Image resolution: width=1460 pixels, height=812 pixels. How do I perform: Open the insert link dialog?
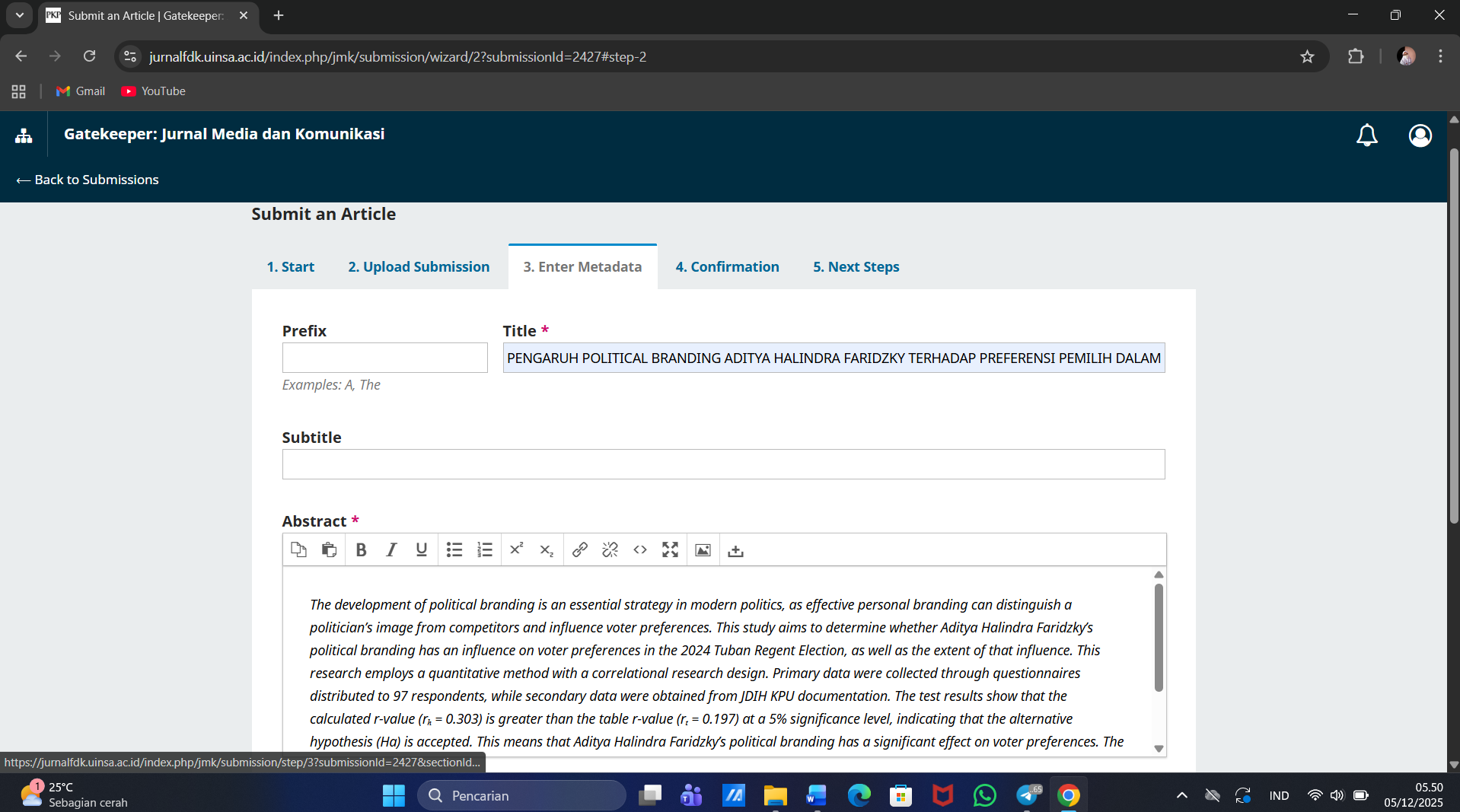click(x=579, y=550)
